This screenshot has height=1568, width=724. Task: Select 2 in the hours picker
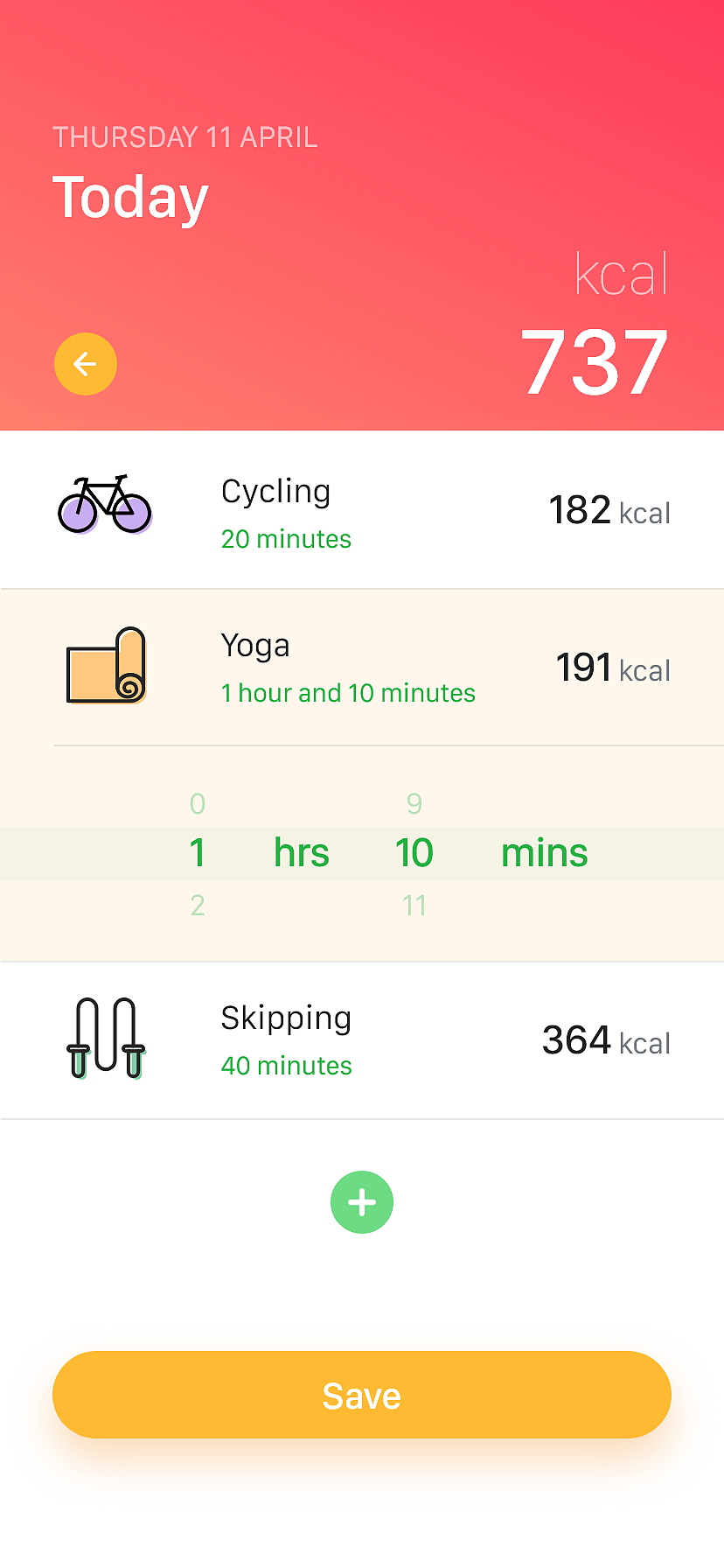[198, 905]
